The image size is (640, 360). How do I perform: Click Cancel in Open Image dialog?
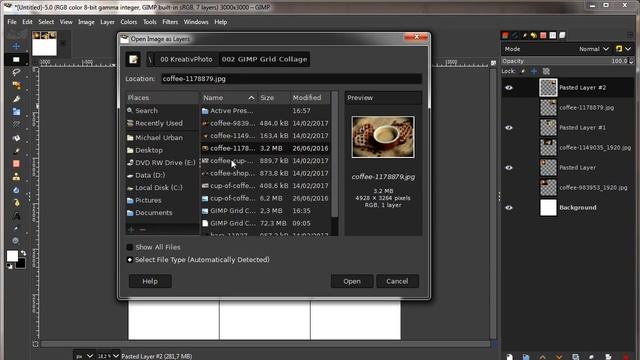[x=397, y=281]
